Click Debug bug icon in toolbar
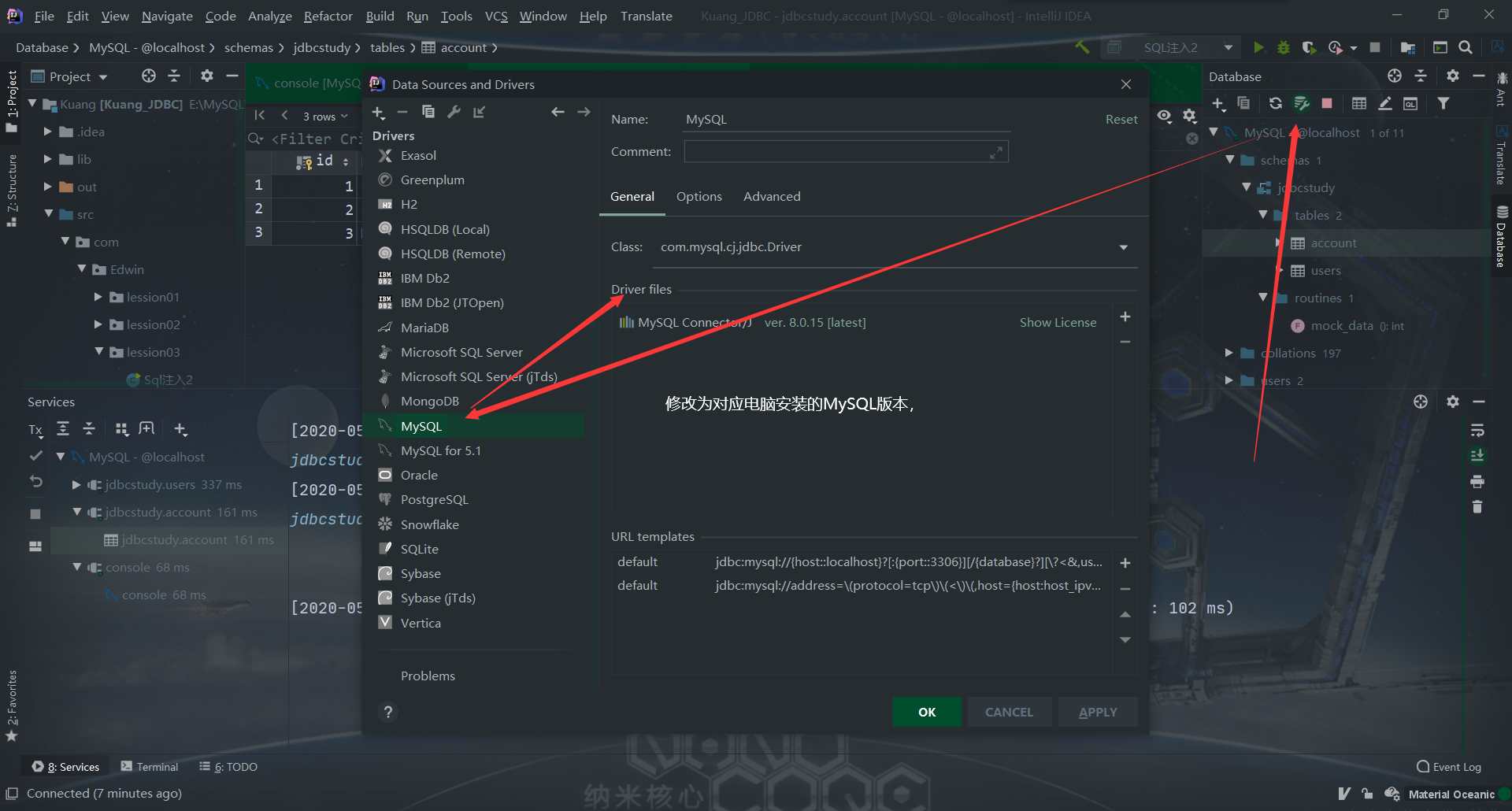Viewport: 1512px width, 811px height. tap(1284, 48)
